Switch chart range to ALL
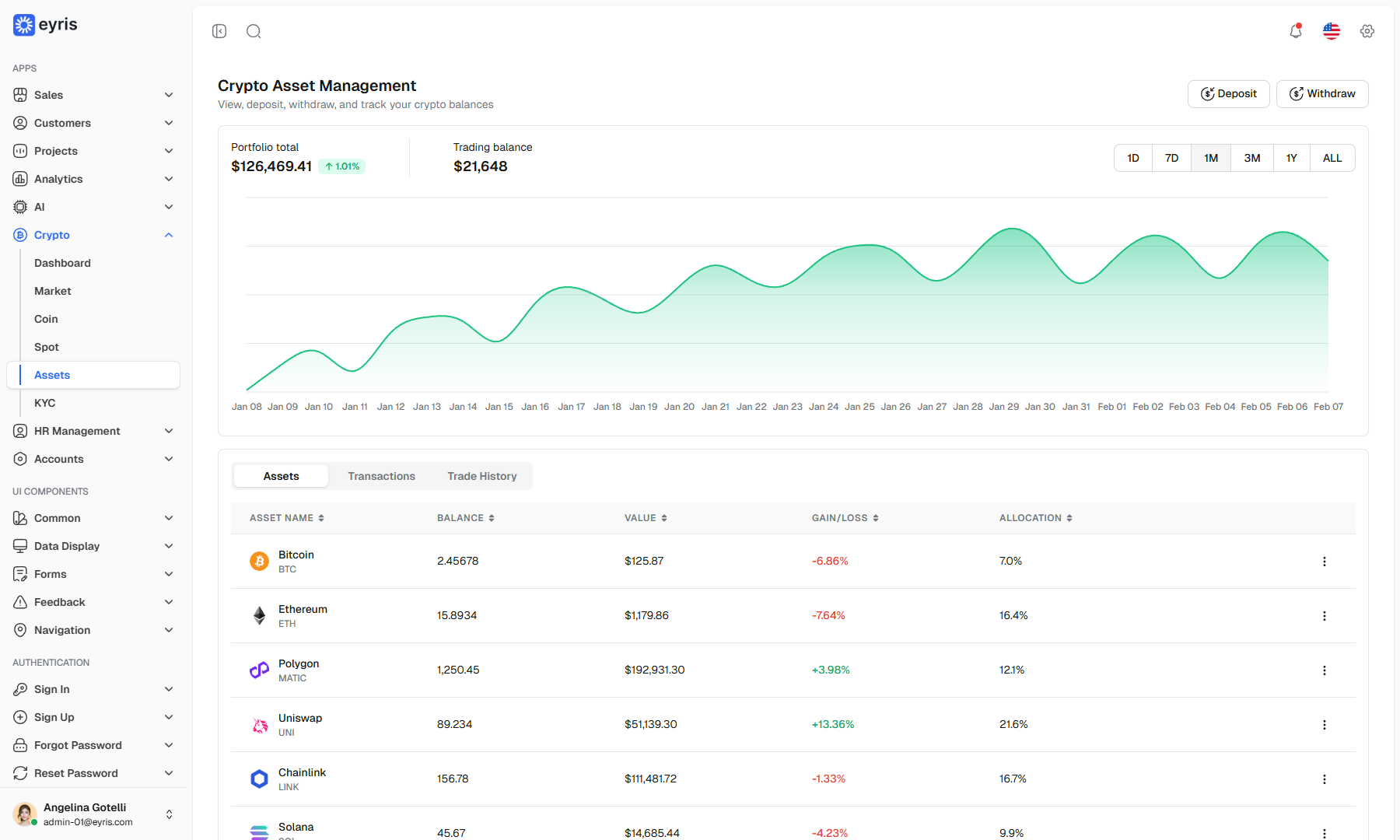The image size is (1400, 840). coord(1332,158)
